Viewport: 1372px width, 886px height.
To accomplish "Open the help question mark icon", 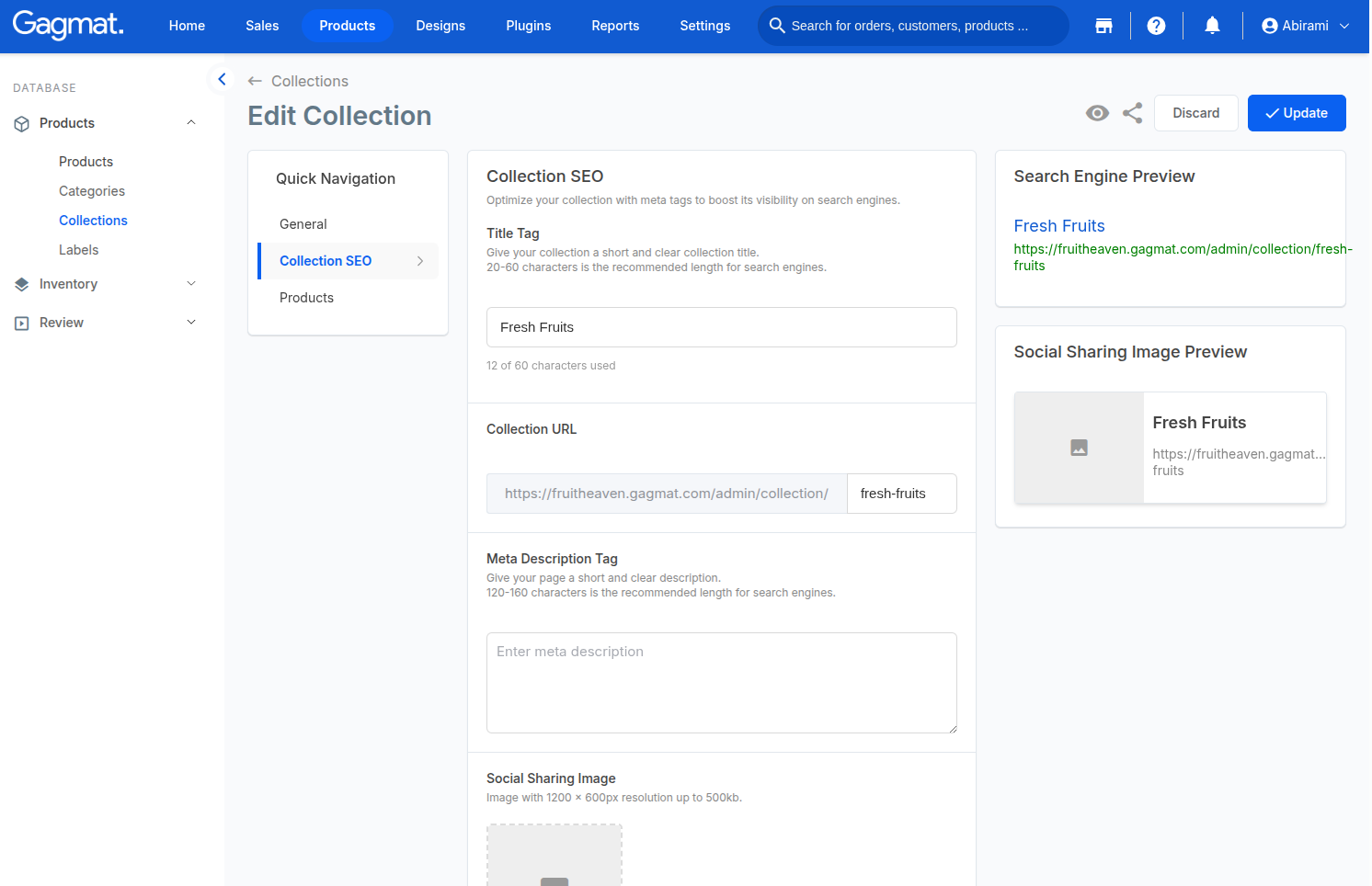I will [1157, 26].
